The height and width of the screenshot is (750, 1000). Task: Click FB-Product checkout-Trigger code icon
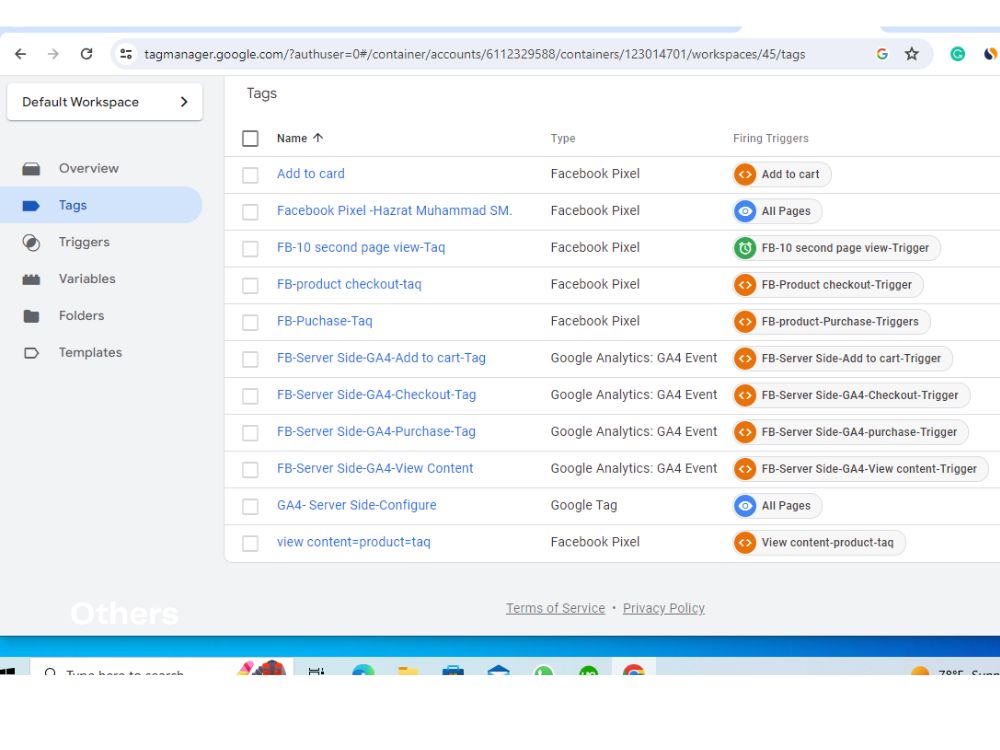745,284
